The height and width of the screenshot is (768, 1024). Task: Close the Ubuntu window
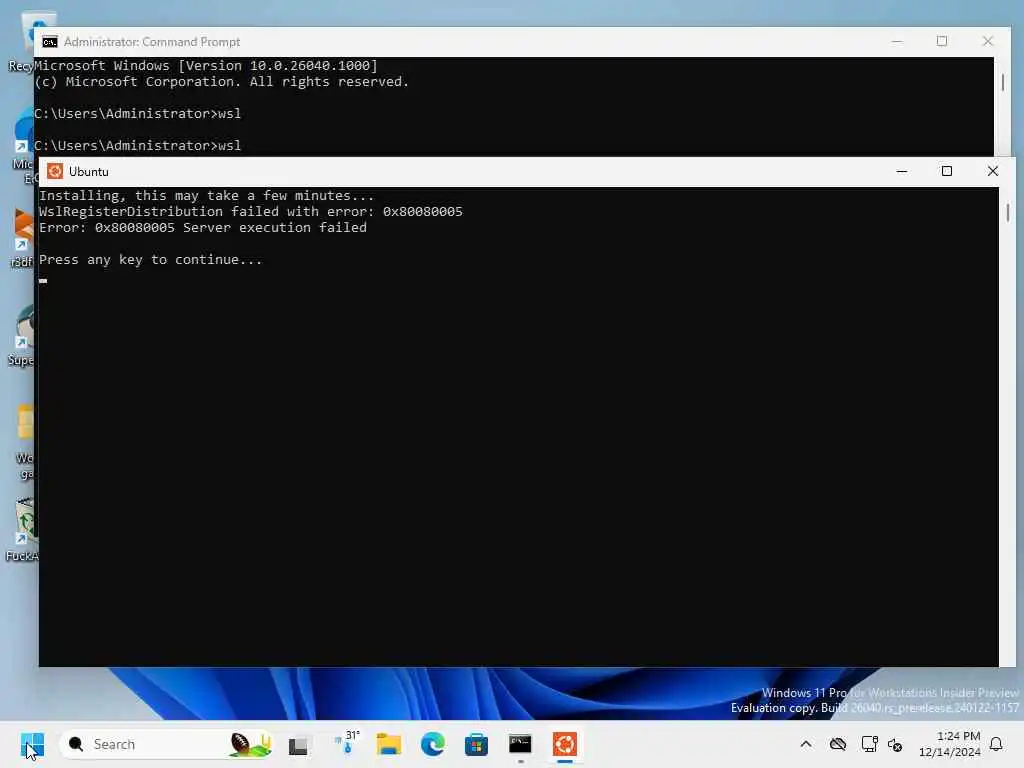[x=993, y=171]
